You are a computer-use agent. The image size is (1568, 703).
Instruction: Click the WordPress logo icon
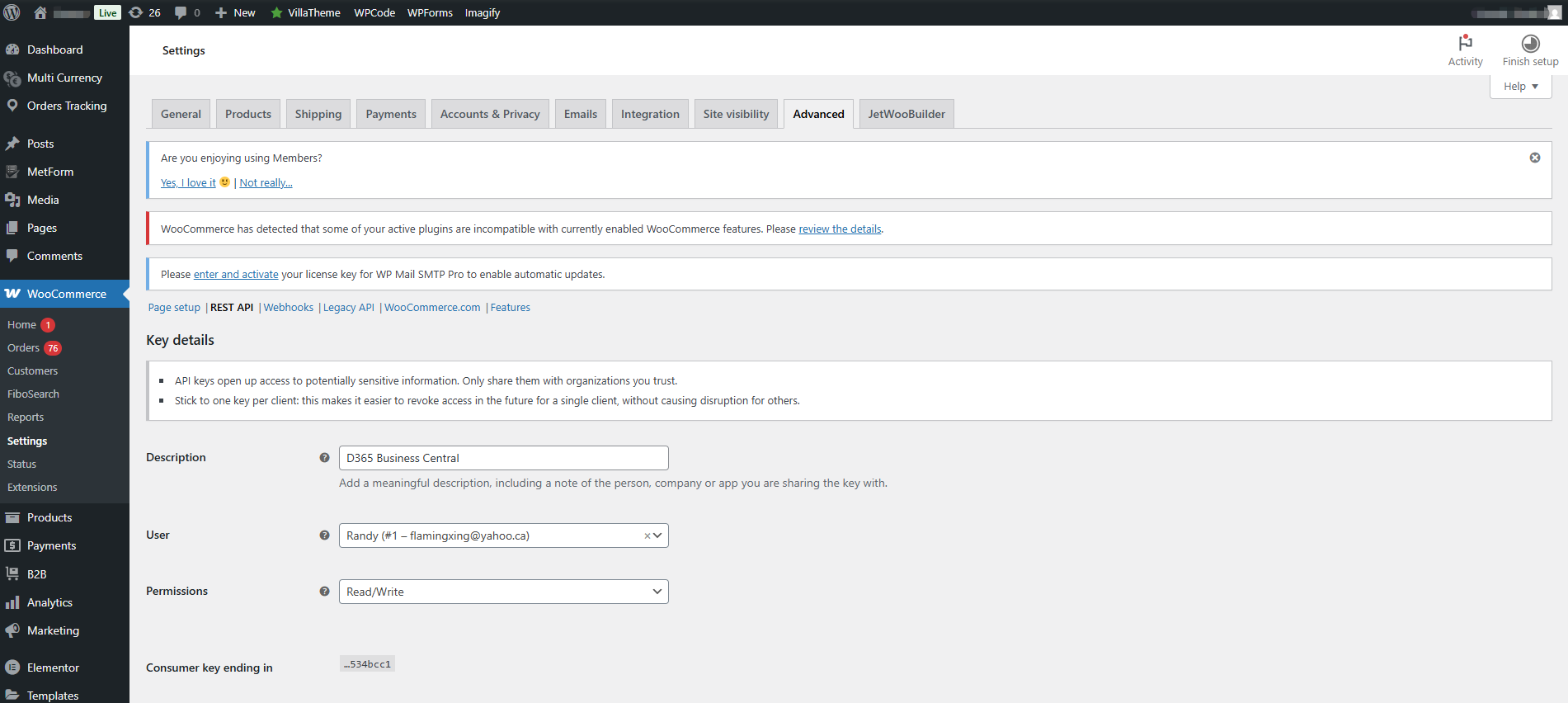point(12,12)
